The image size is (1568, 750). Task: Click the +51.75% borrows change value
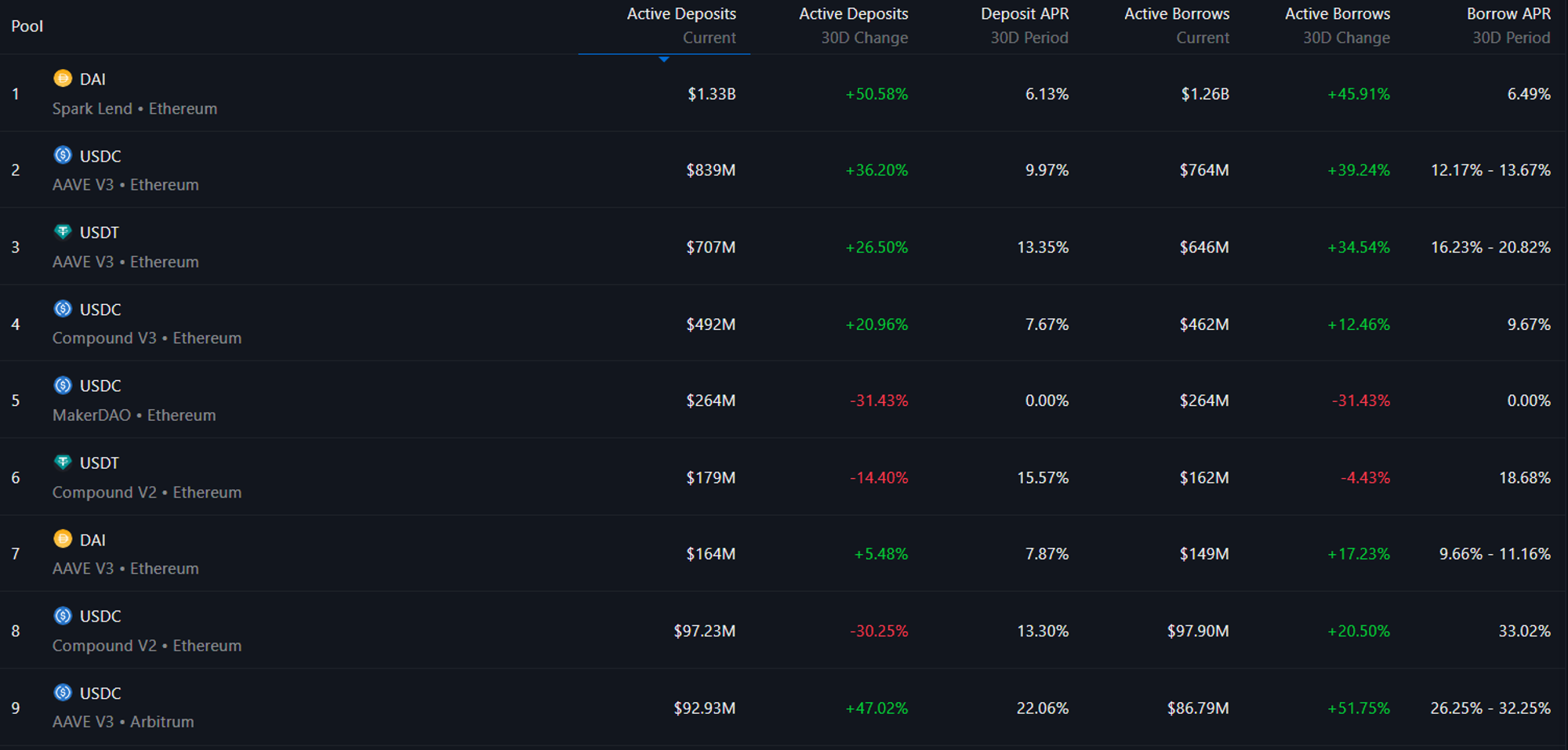1359,708
